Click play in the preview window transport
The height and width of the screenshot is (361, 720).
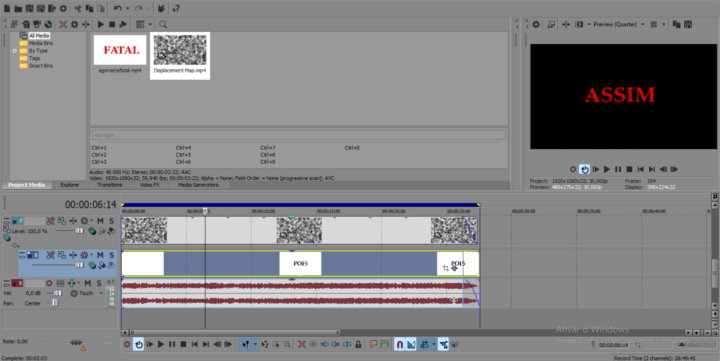pyautogui.click(x=607, y=169)
